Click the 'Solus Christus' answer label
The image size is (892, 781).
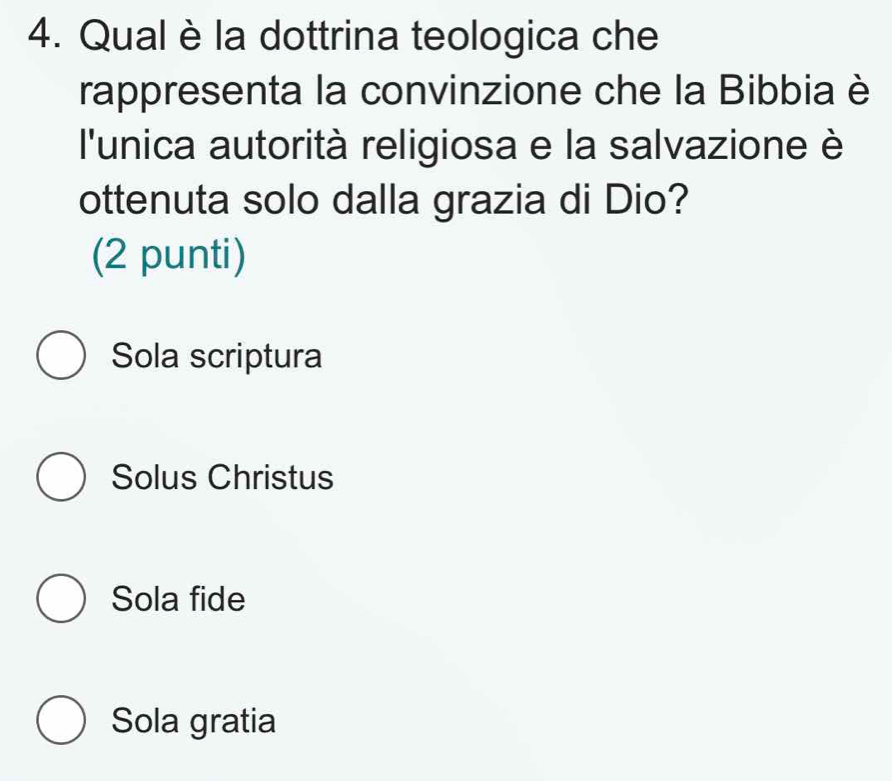coord(222,478)
